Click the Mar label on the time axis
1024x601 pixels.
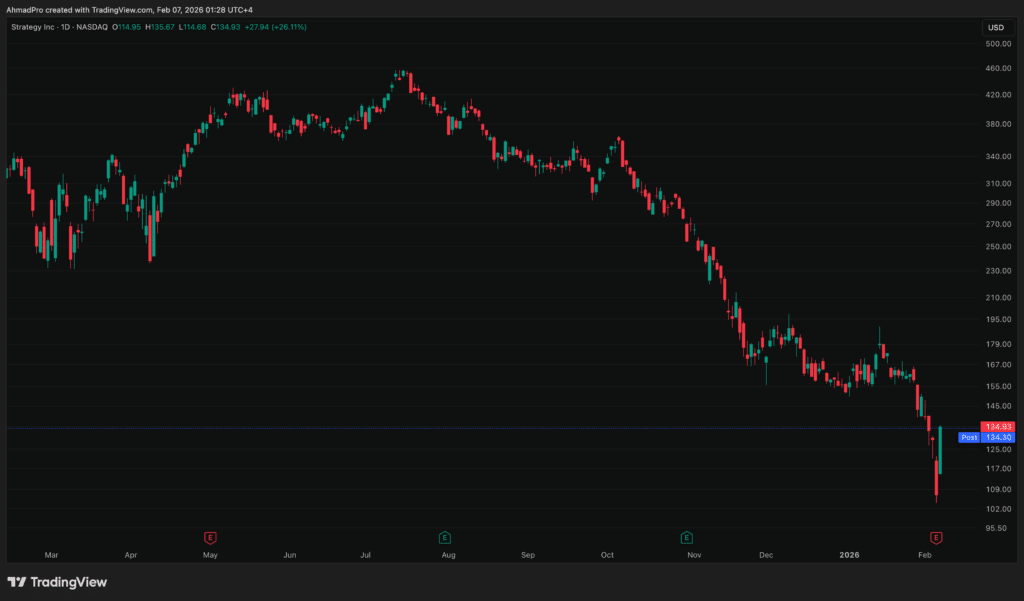[52, 554]
